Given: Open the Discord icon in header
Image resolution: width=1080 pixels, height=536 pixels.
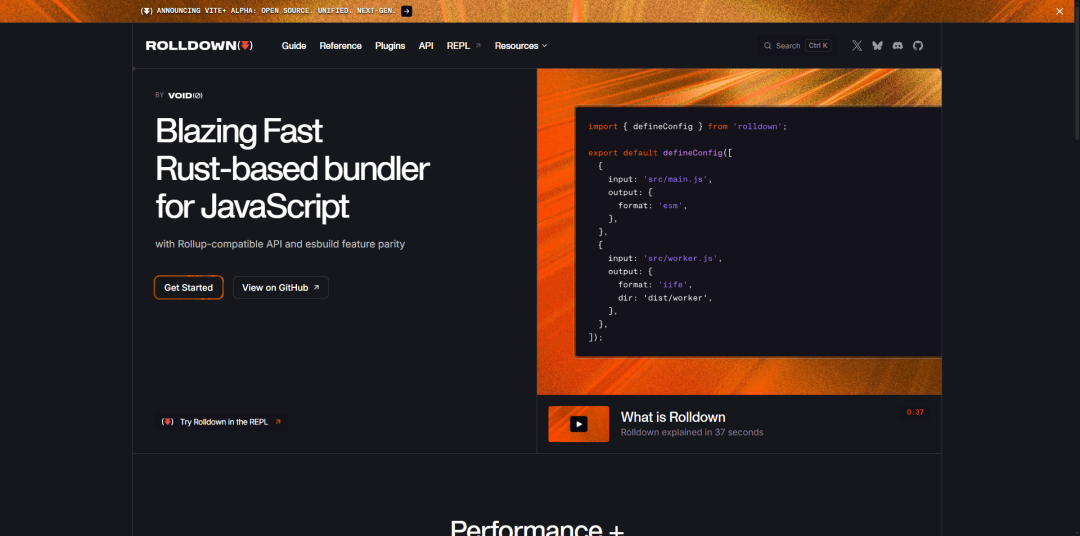Looking at the screenshot, I should click(x=897, y=45).
